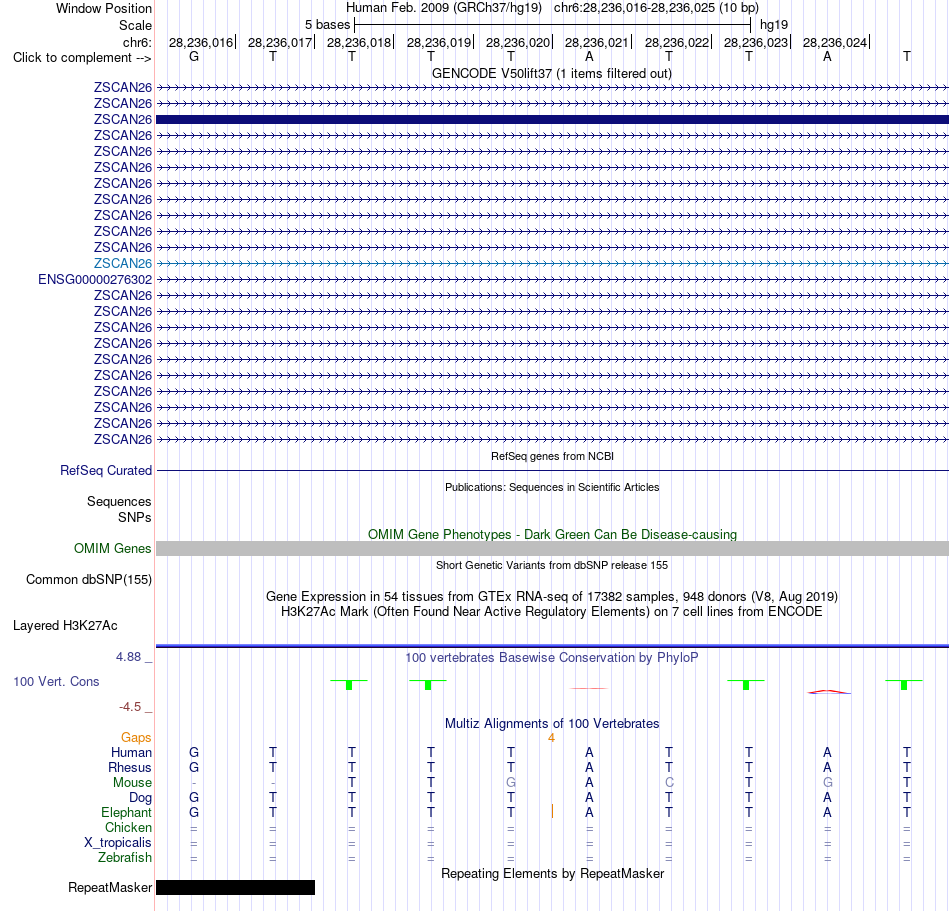The image size is (950, 911).
Task: Click the '5 bases' scale bar text
Action: pyautogui.click(x=327, y=25)
